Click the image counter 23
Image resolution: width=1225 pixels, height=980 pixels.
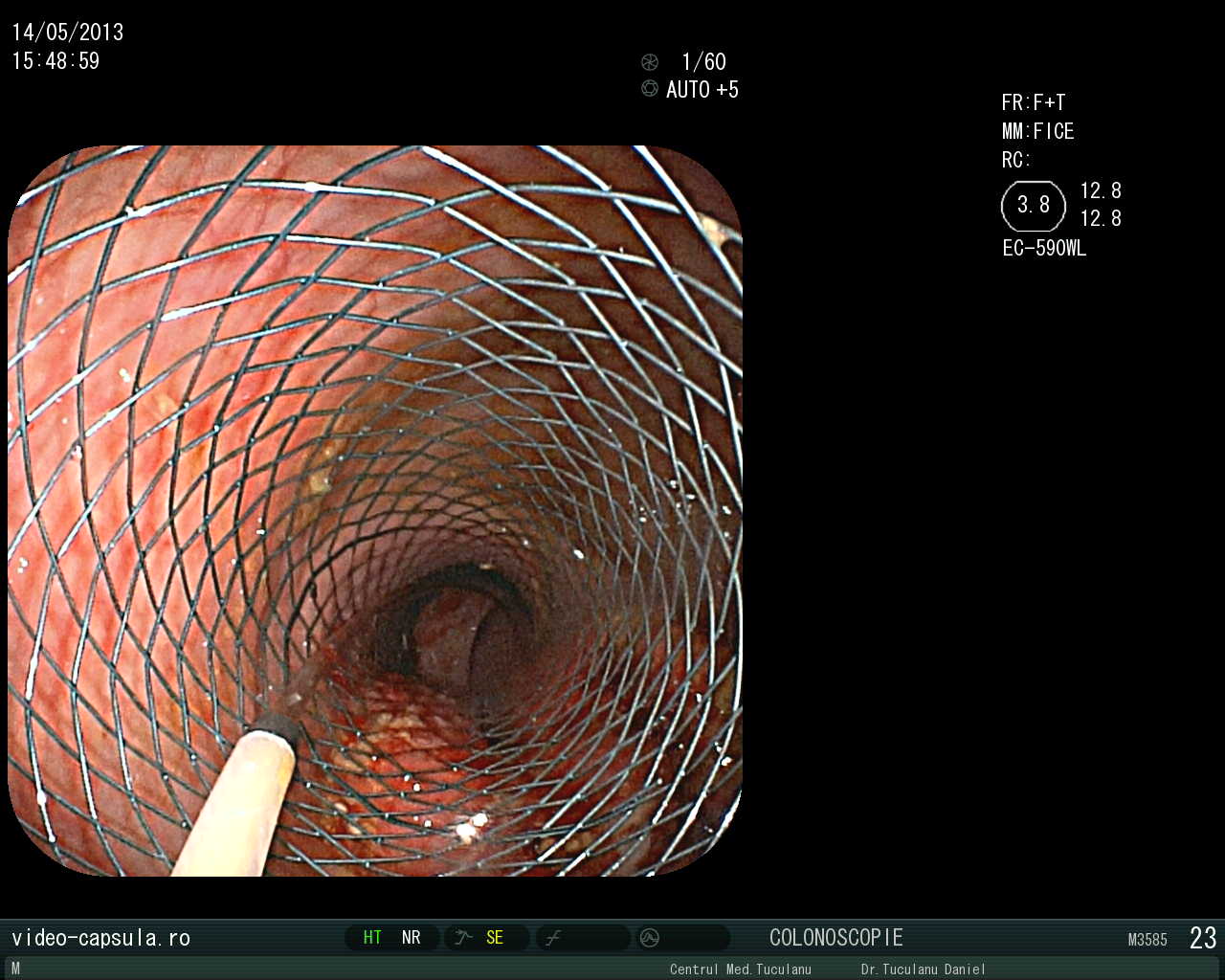(1203, 938)
